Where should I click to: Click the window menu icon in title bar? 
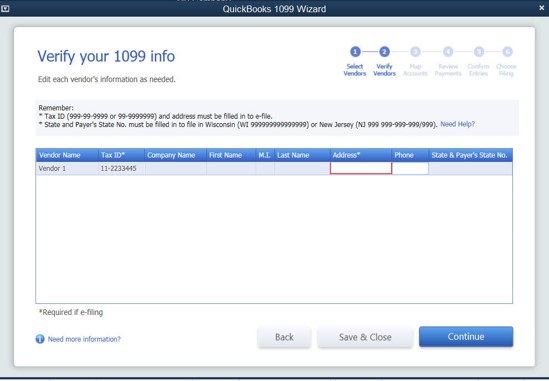pyautogui.click(x=5, y=8)
